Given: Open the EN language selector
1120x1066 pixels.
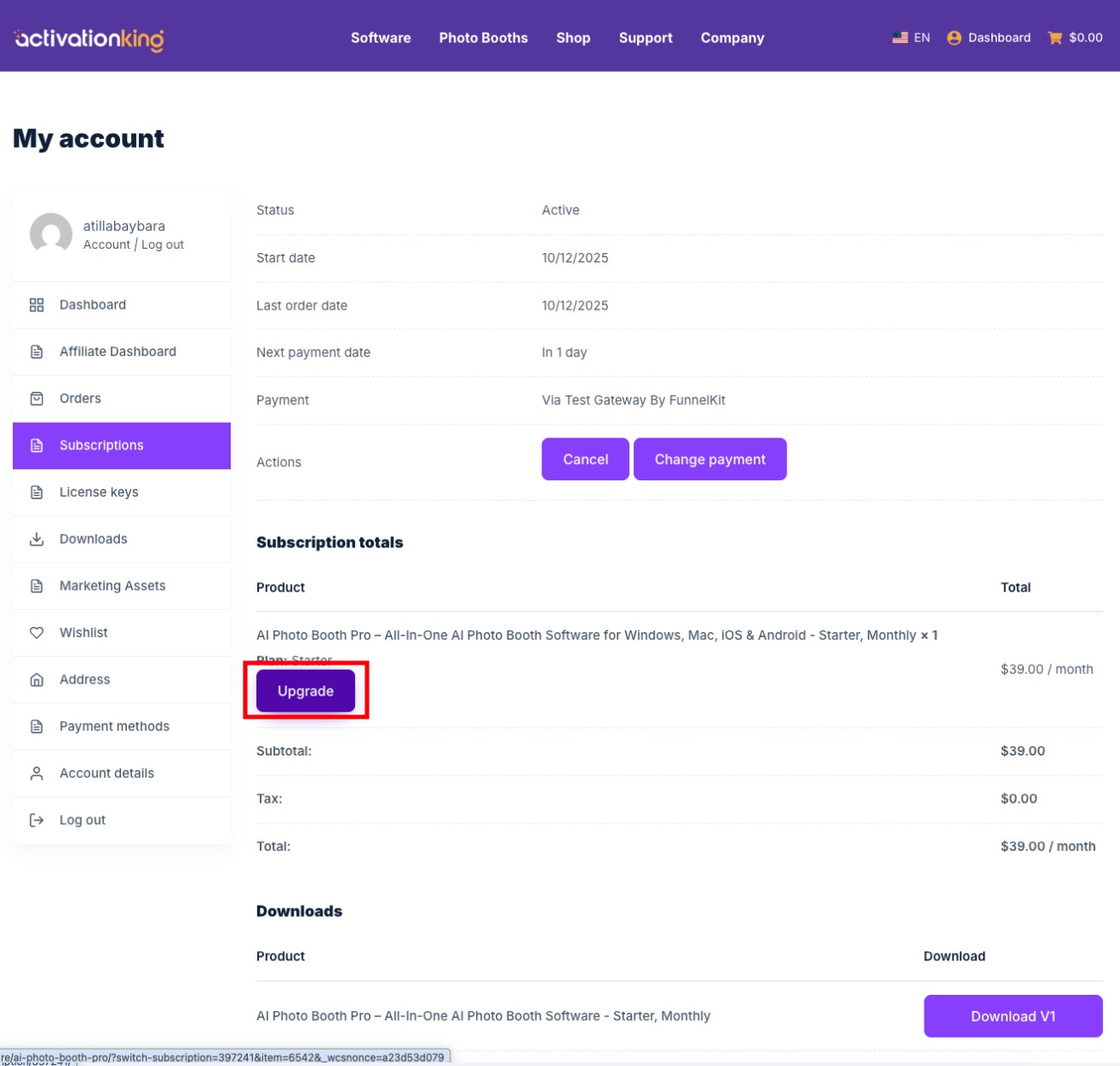Looking at the screenshot, I should click(x=921, y=38).
